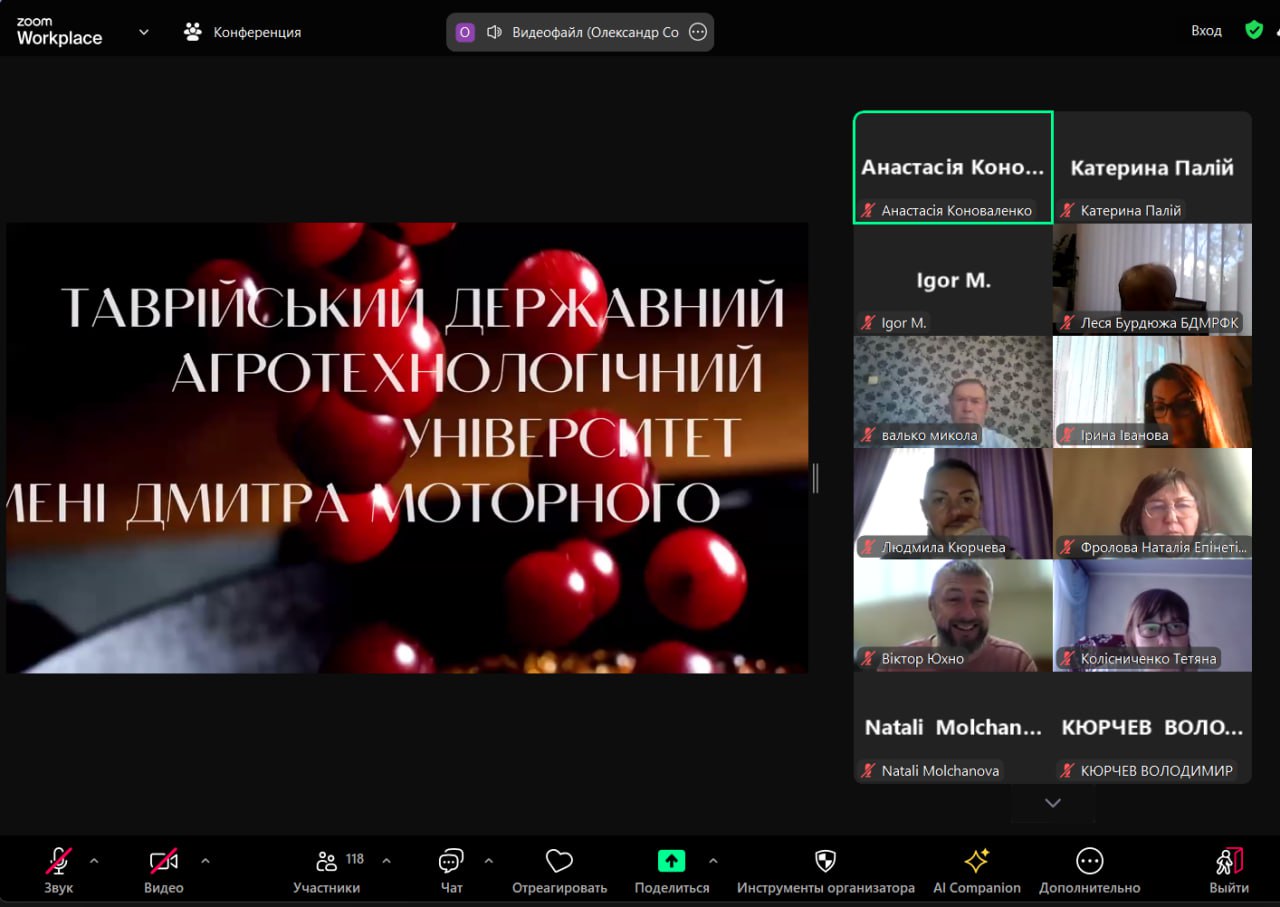
Task: Expand share options arrow next to Поделиться
Action: click(713, 860)
